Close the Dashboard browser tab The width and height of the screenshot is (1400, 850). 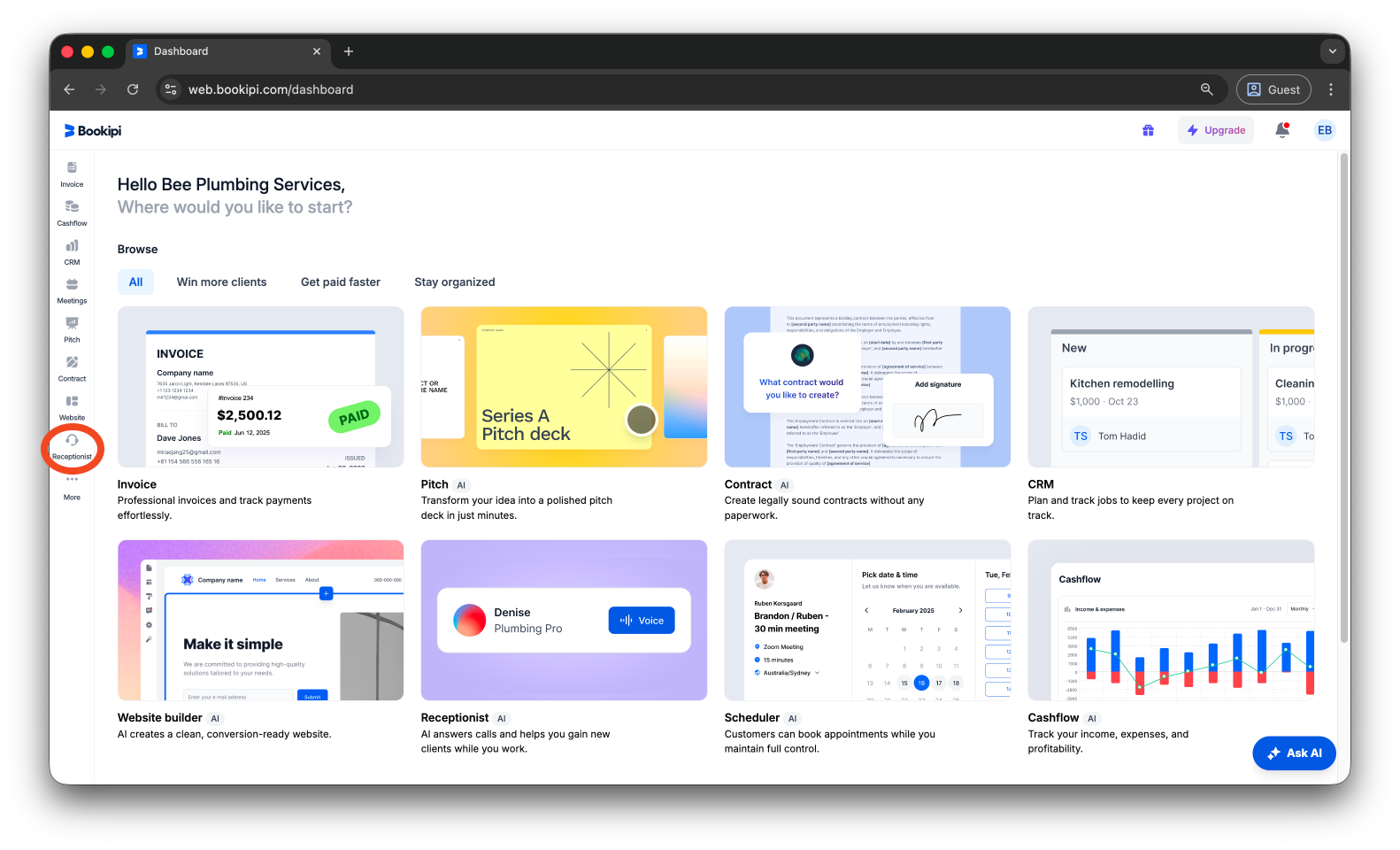(x=317, y=51)
